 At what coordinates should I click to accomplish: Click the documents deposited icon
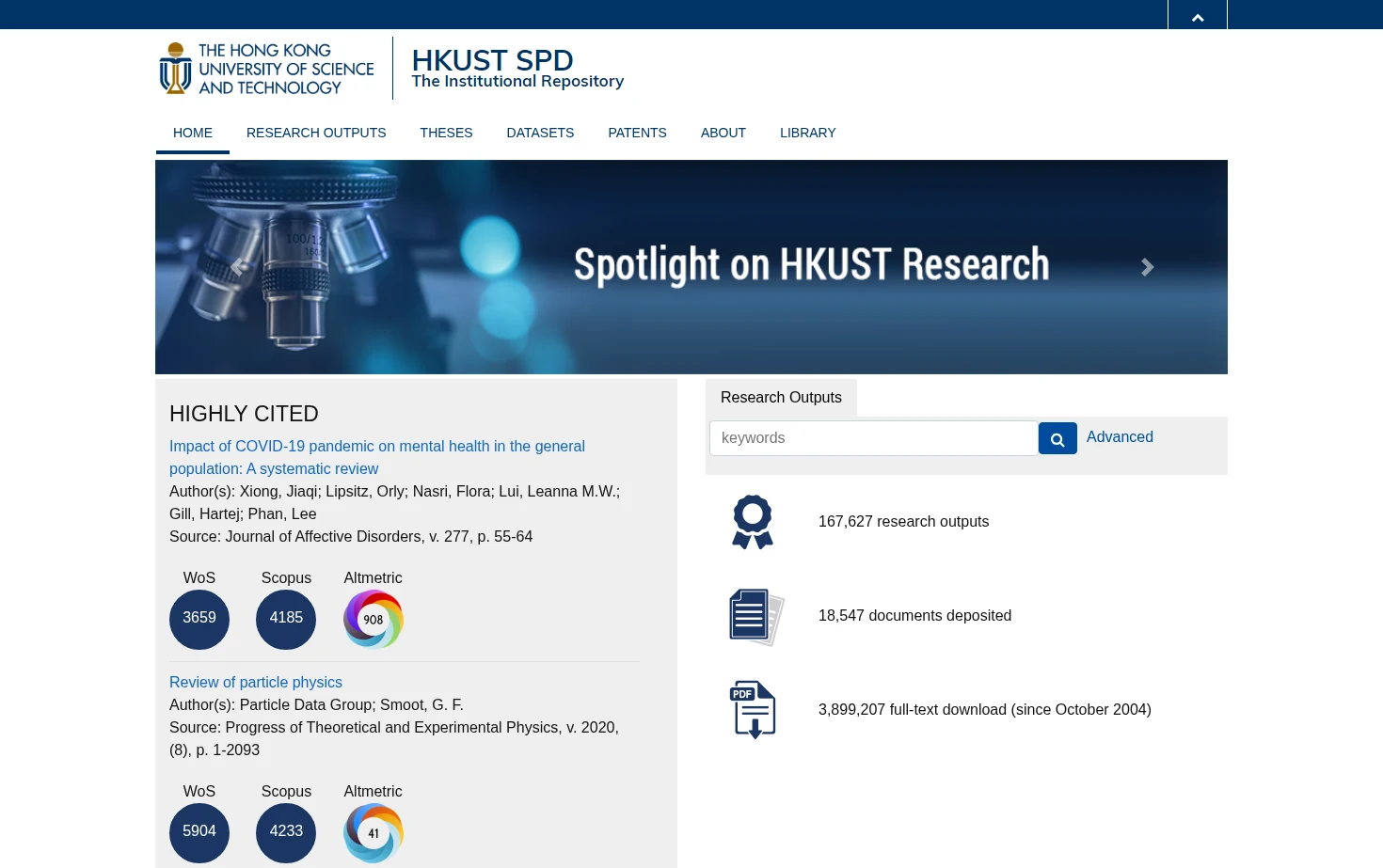pyautogui.click(x=756, y=617)
